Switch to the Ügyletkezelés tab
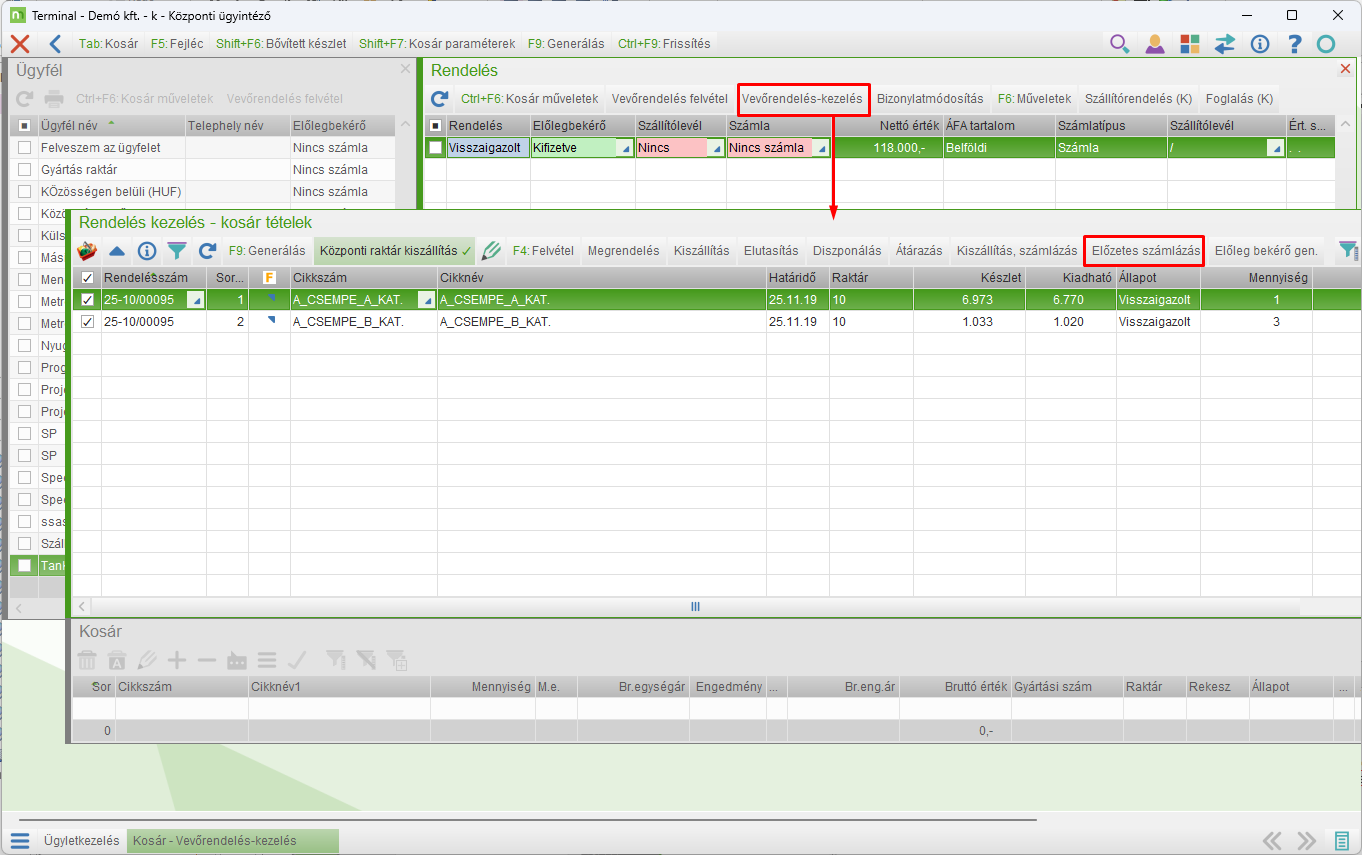 click(82, 841)
